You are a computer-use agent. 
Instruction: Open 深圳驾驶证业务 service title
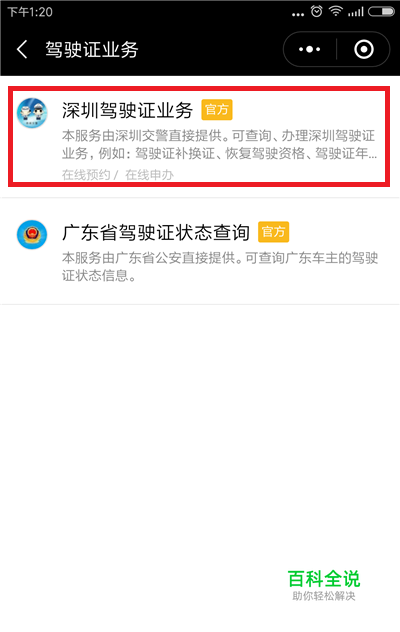pyautogui.click(x=127, y=110)
